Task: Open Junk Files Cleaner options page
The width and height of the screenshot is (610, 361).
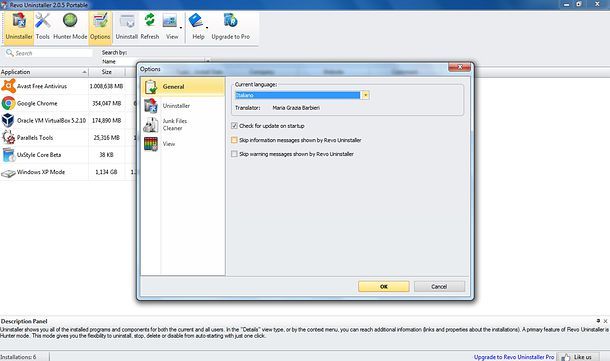Action: [x=183, y=124]
